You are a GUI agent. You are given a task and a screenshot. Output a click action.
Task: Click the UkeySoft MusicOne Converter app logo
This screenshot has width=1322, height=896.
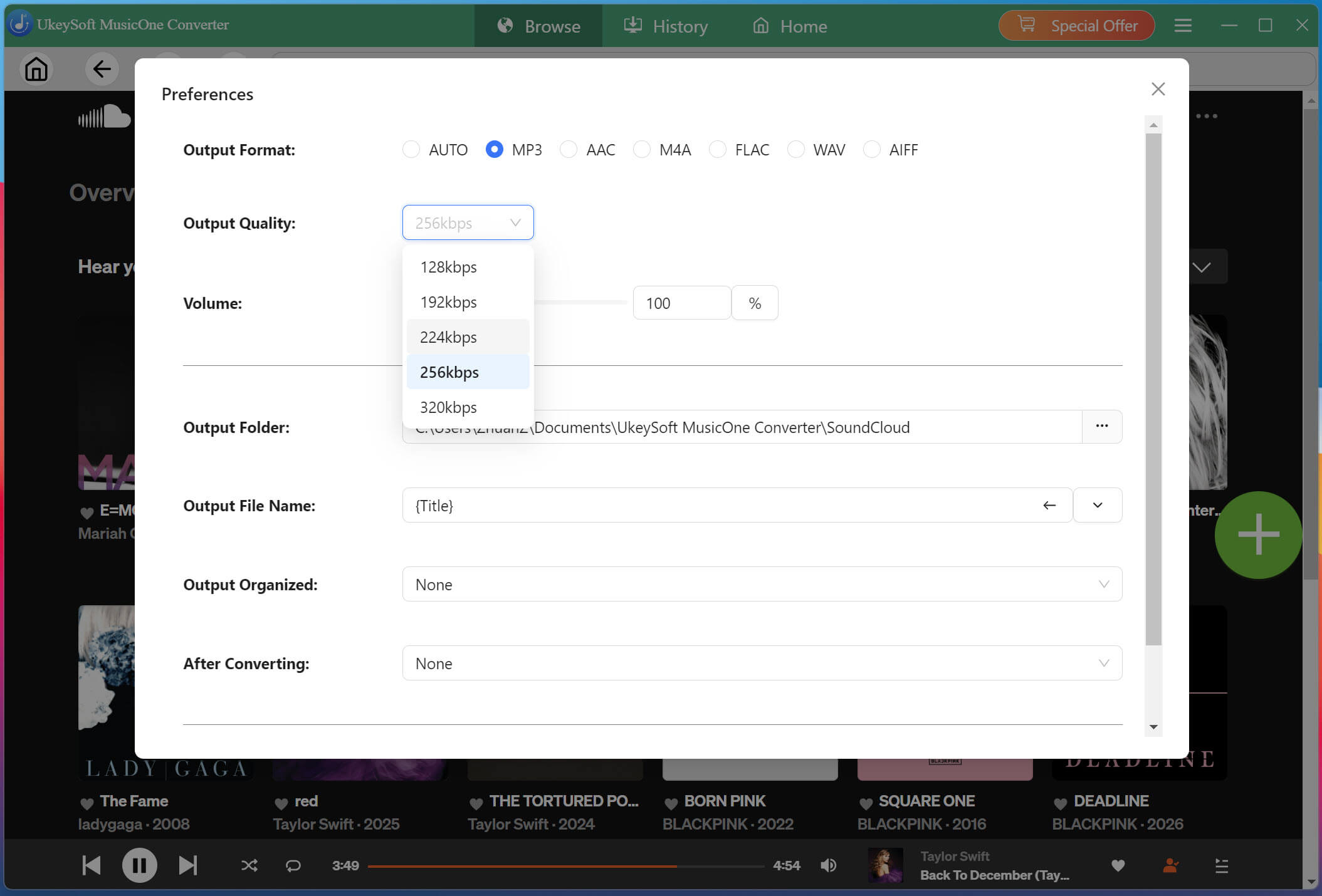[x=20, y=24]
